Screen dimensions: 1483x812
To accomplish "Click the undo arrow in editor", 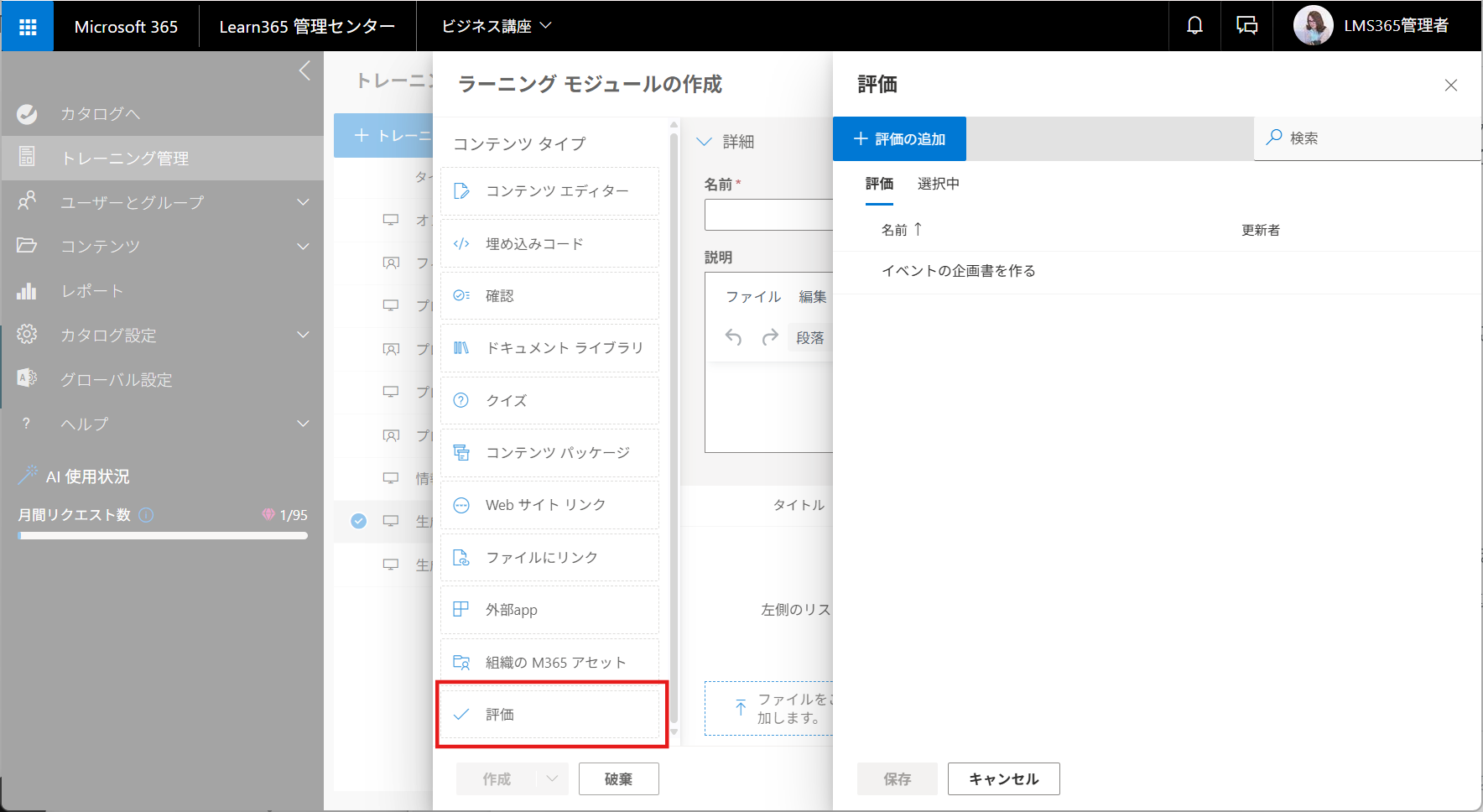I will [734, 337].
